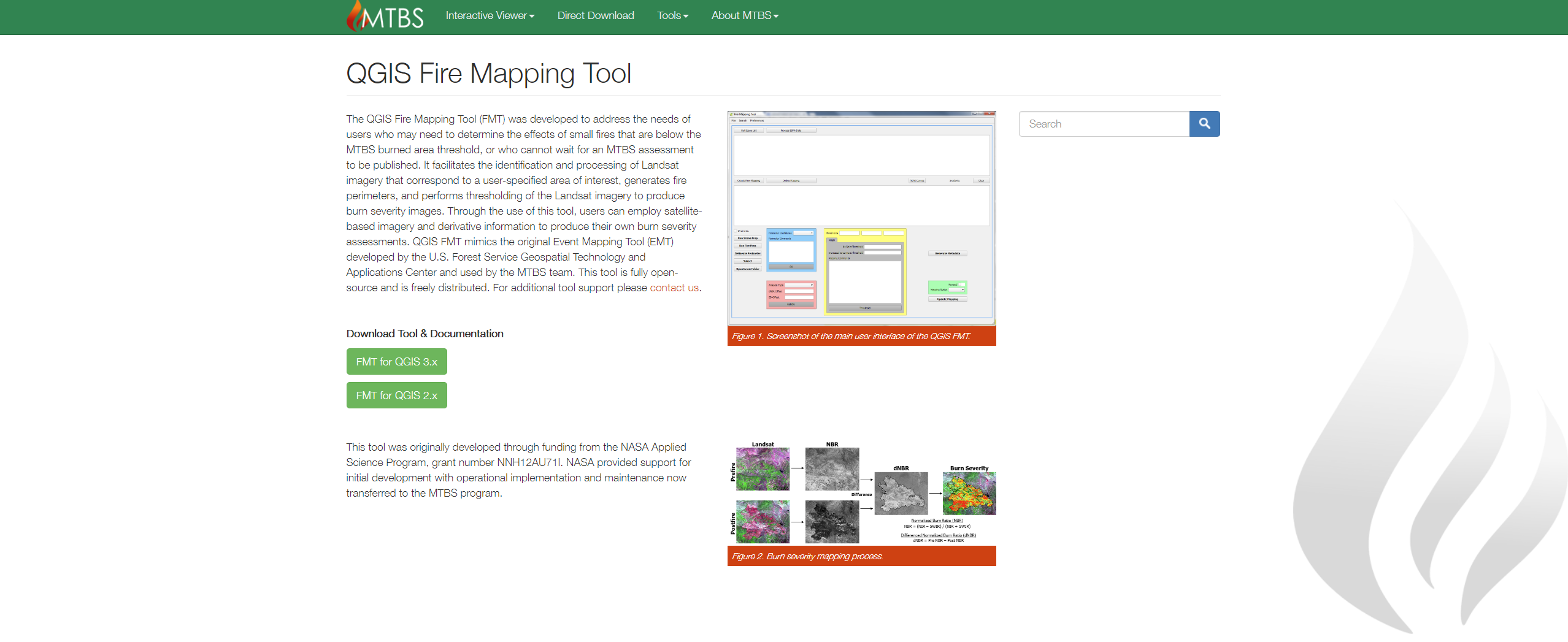
Task: Click the Figure 2 caption text
Action: point(807,556)
